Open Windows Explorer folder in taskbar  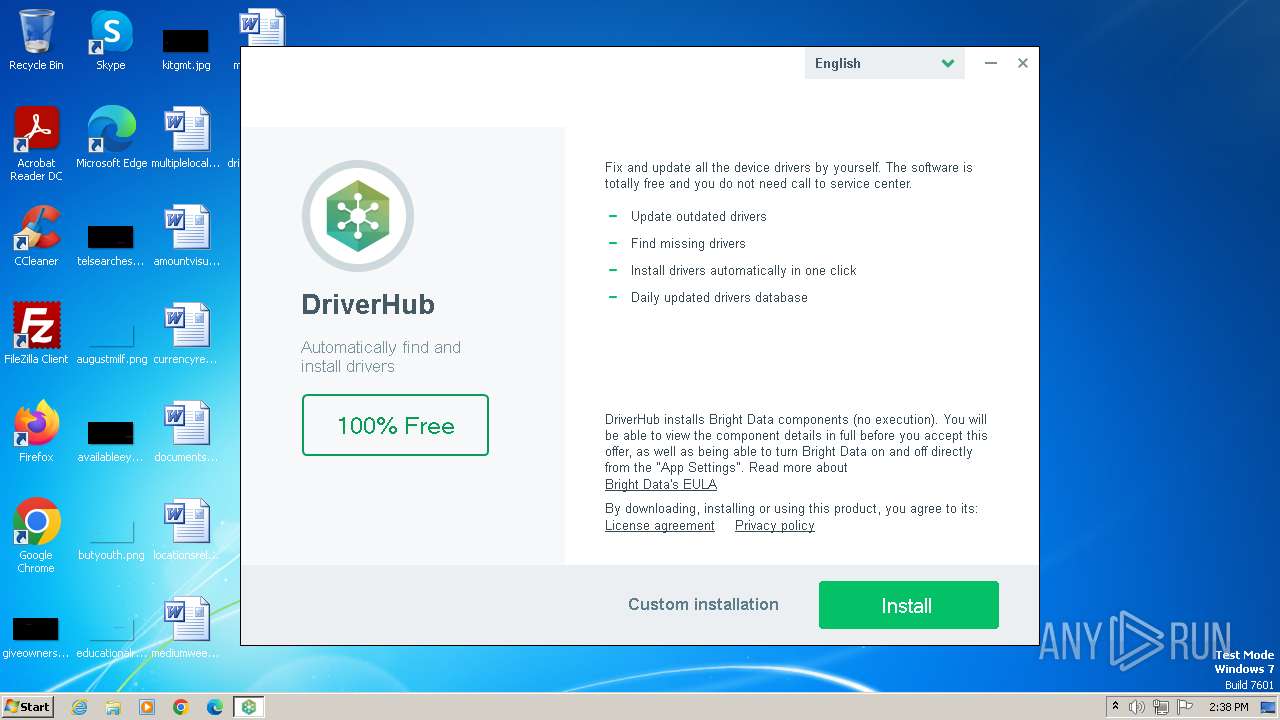pos(113,707)
